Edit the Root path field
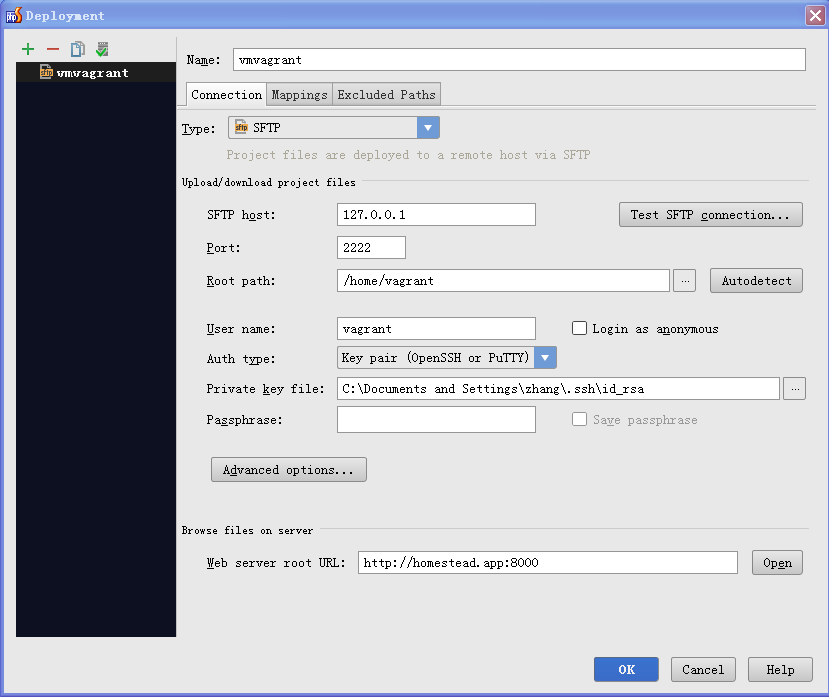This screenshot has height=697, width=829. (x=503, y=281)
